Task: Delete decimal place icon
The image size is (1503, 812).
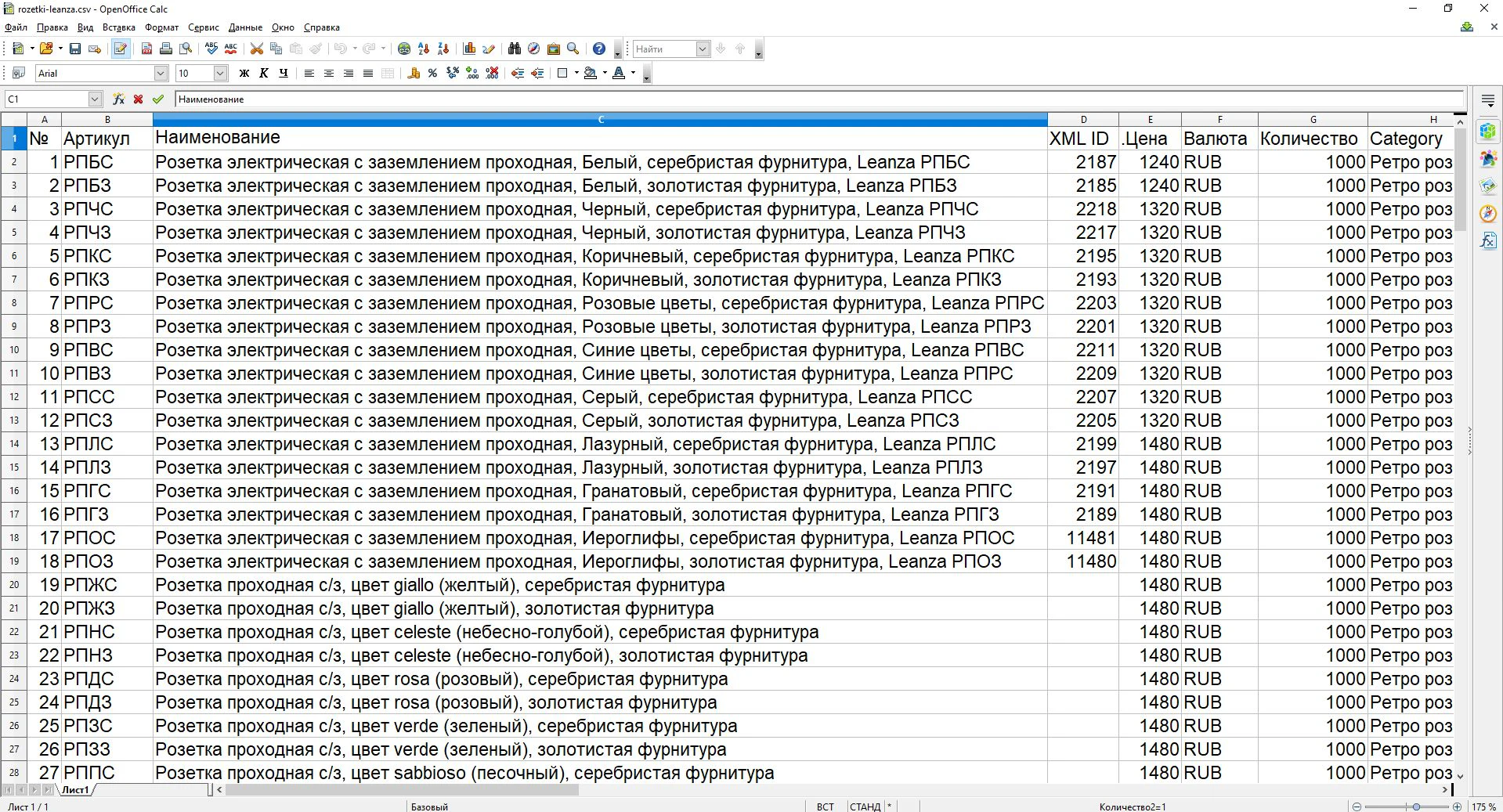Action: coord(492,73)
